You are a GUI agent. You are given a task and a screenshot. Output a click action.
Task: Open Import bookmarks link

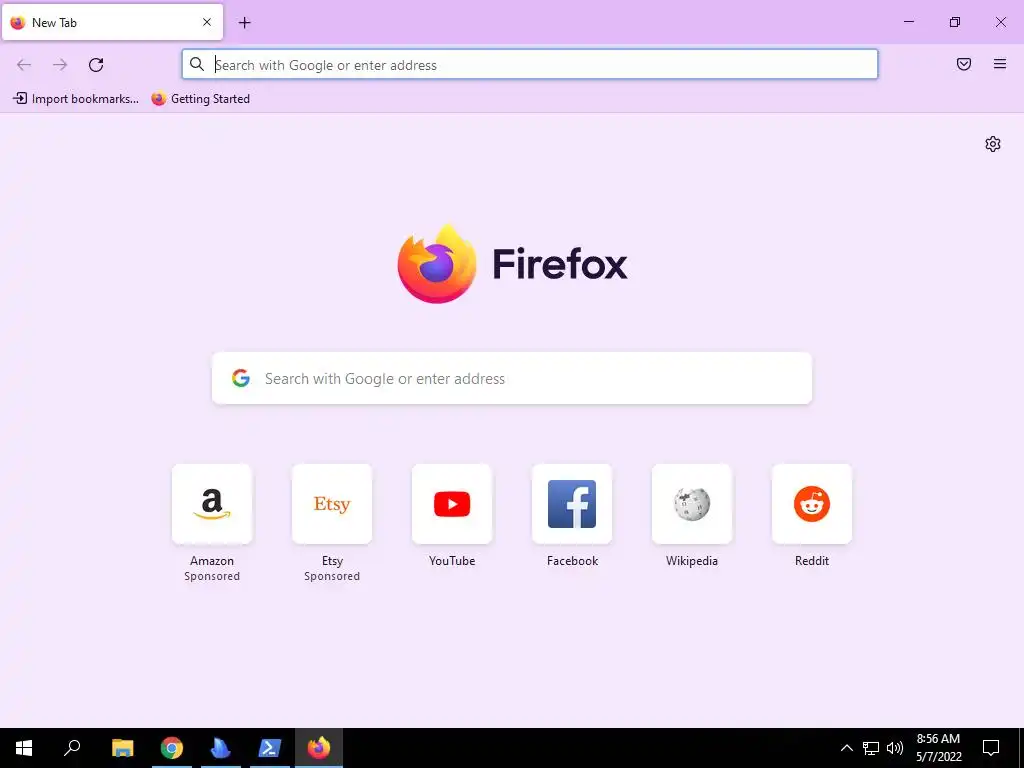click(76, 99)
